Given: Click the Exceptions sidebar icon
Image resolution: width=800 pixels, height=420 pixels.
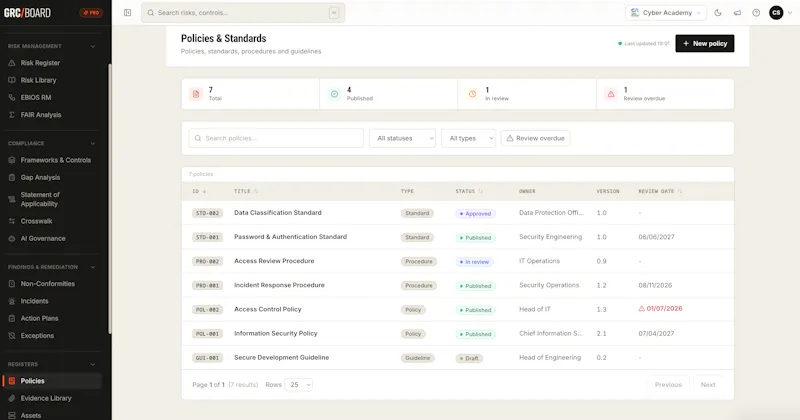Looking at the screenshot, I should 12,336.
